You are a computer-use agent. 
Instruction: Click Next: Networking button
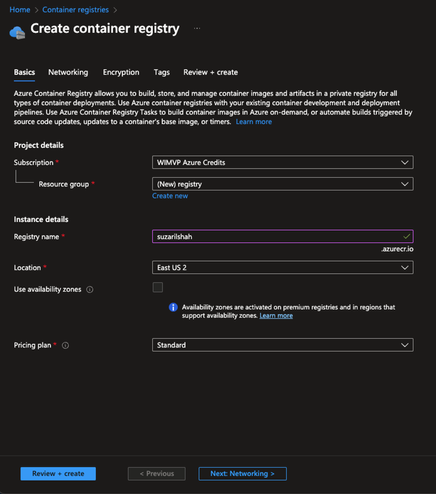point(242,474)
